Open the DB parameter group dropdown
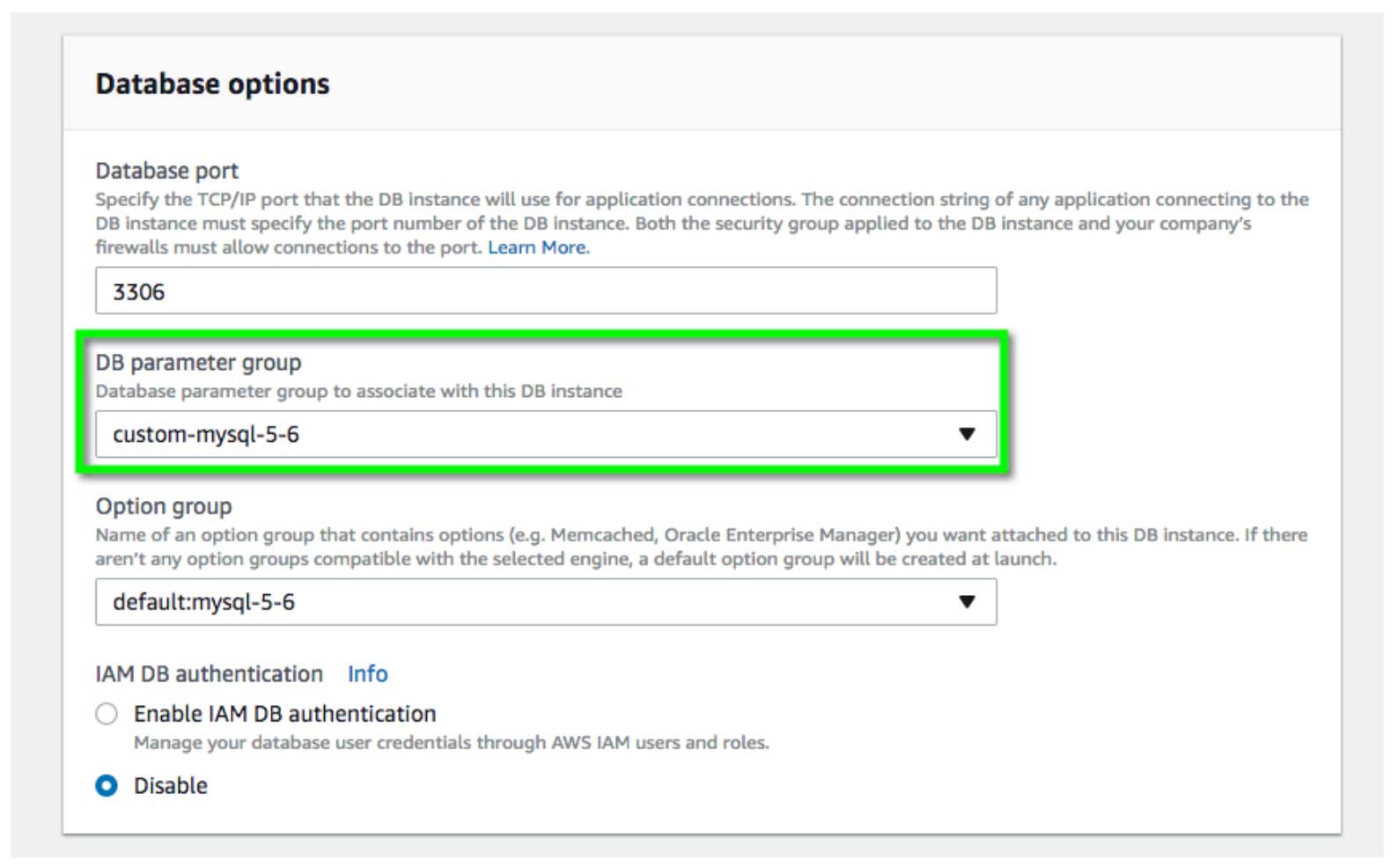 [546, 434]
